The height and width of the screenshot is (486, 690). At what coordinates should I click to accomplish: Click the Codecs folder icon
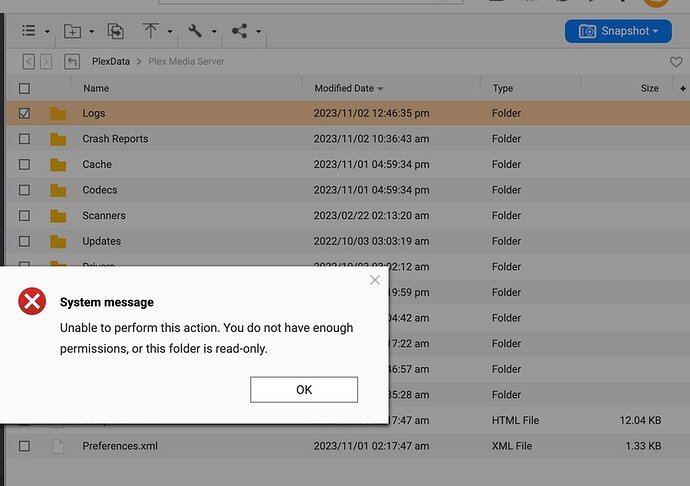pos(58,190)
